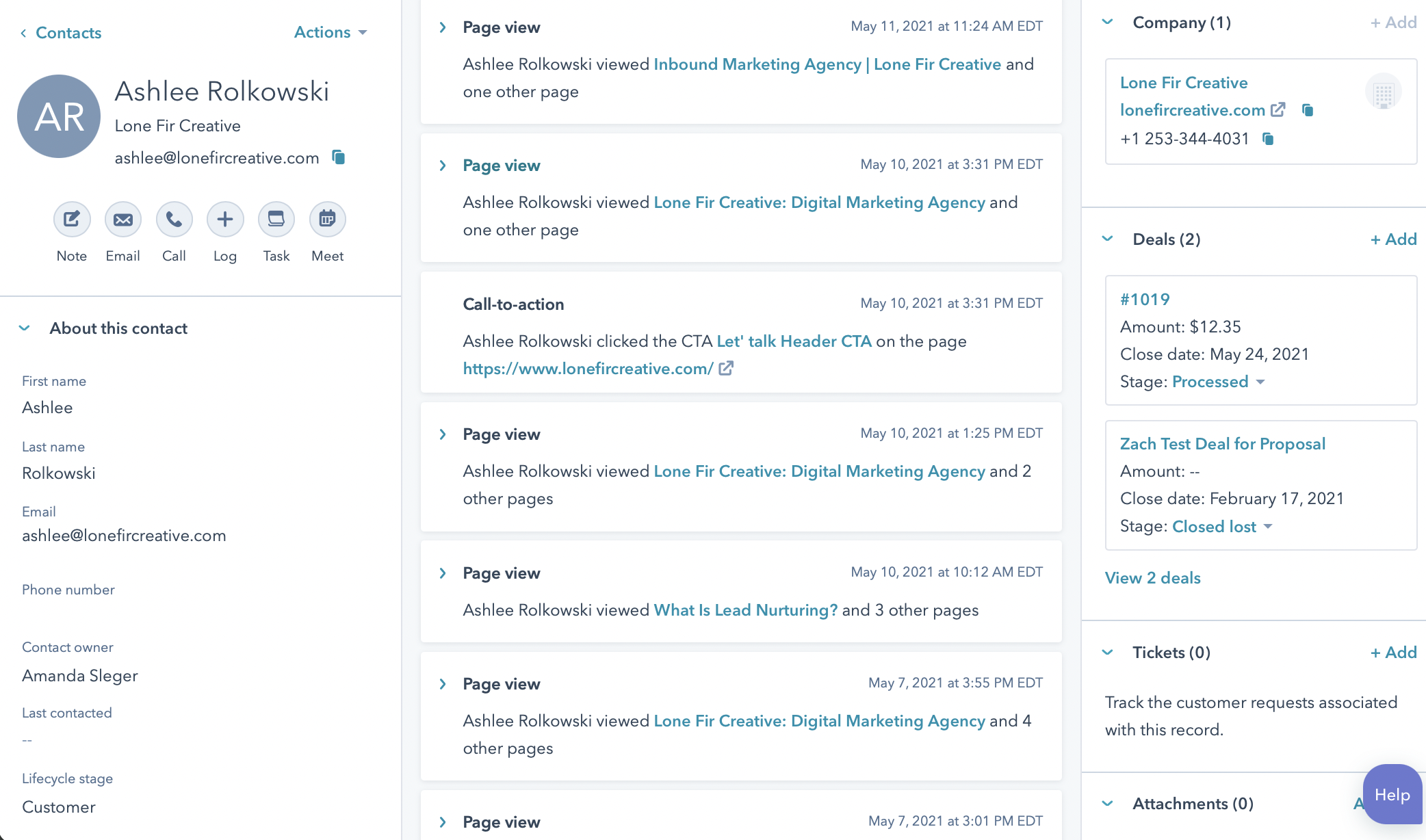The height and width of the screenshot is (840, 1426).
Task: Add a deal with + Add
Action: (x=1394, y=239)
